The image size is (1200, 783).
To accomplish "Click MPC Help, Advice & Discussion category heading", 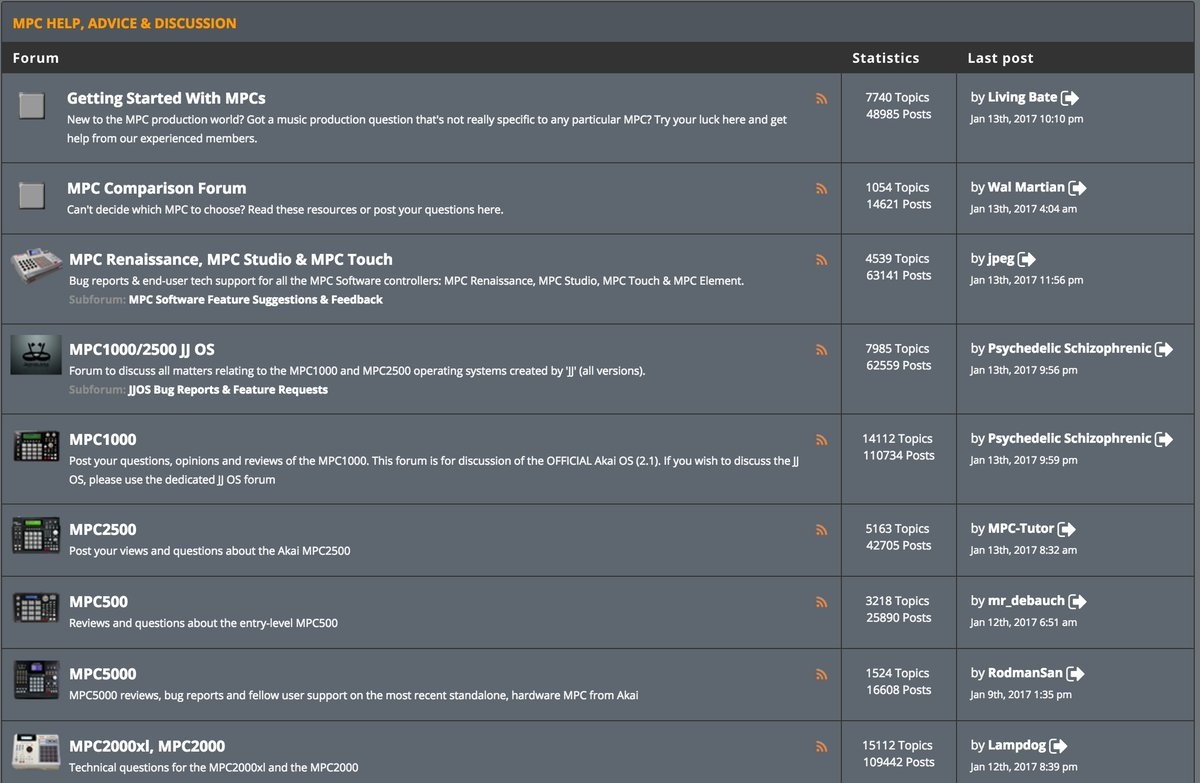I will coord(125,22).
